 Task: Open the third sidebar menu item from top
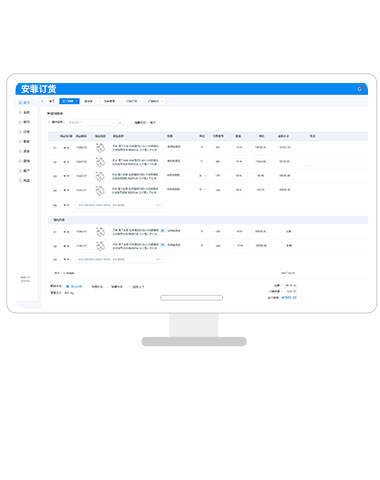pyautogui.click(x=24, y=122)
